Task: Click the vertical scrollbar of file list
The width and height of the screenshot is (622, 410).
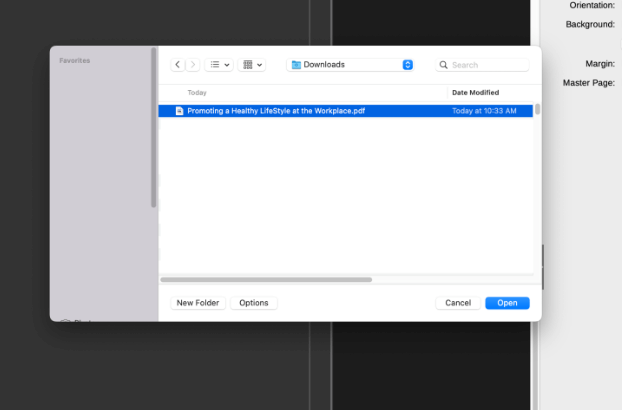Action: coord(538,109)
